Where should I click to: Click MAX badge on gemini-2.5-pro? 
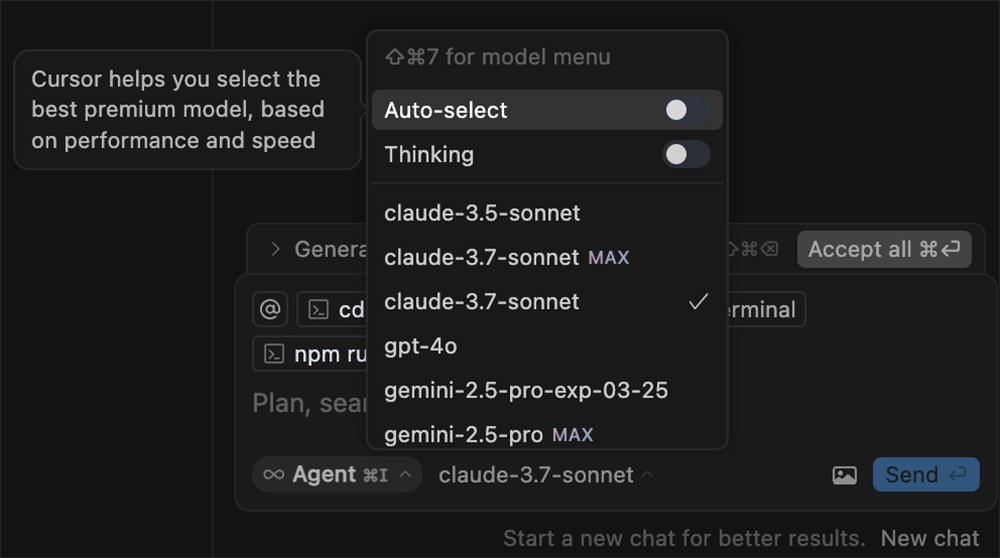(573, 435)
